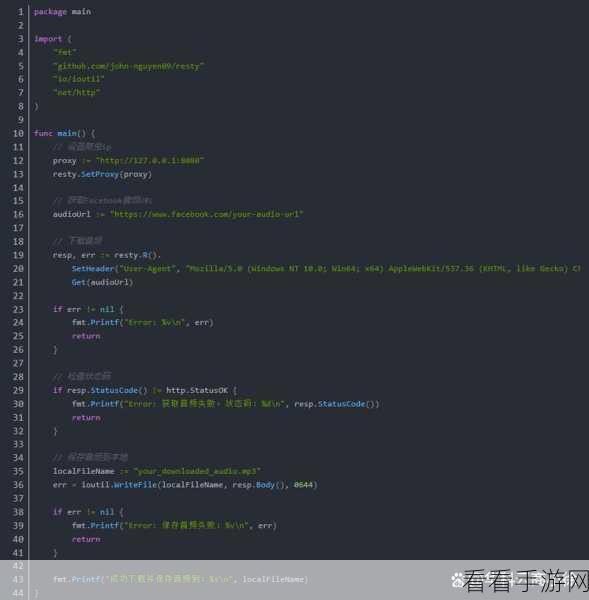The image size is (589, 600).
Task: Click the "resp.Body()" argument
Action: coord(259,485)
